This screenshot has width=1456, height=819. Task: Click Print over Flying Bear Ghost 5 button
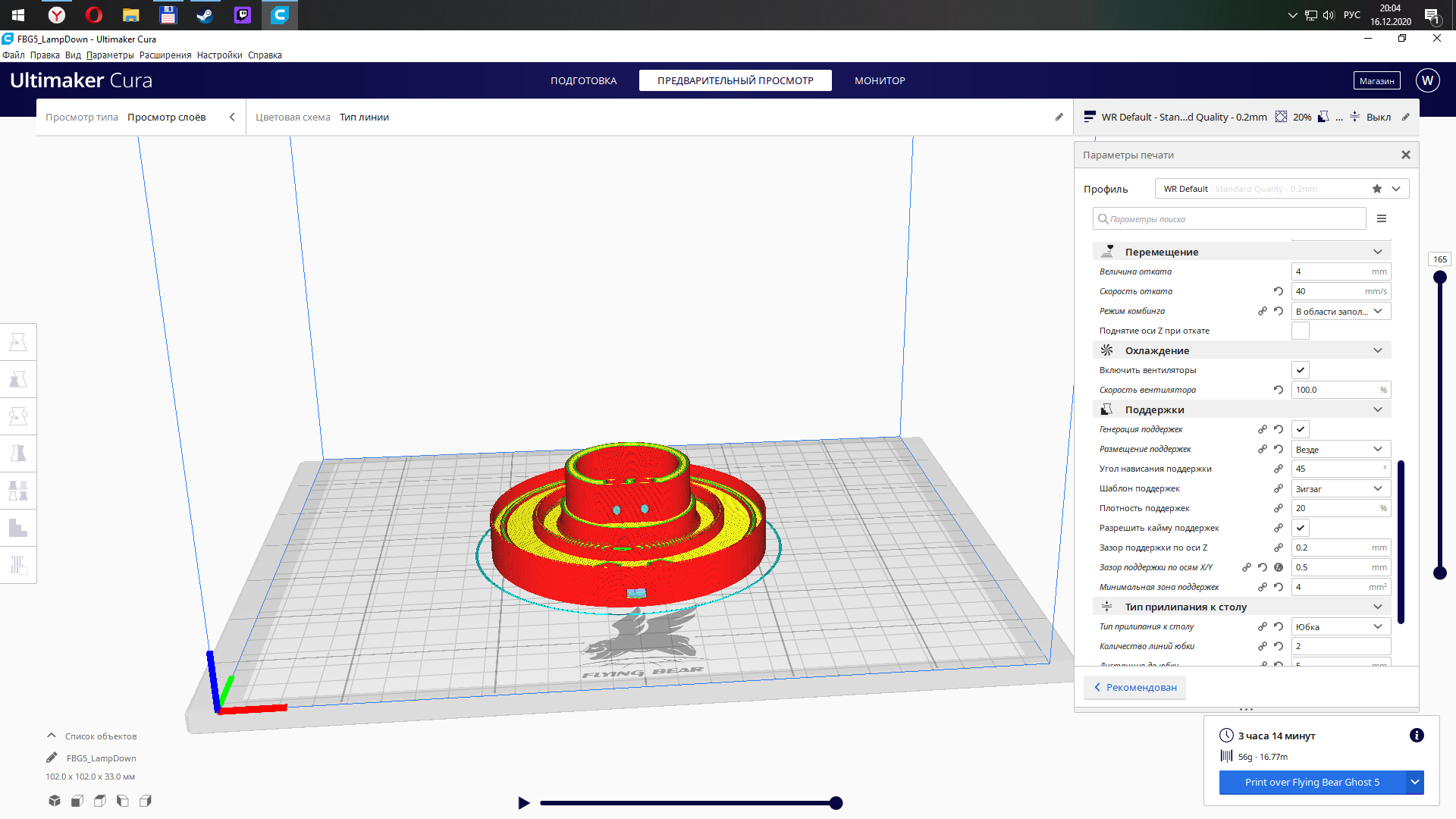click(1312, 782)
